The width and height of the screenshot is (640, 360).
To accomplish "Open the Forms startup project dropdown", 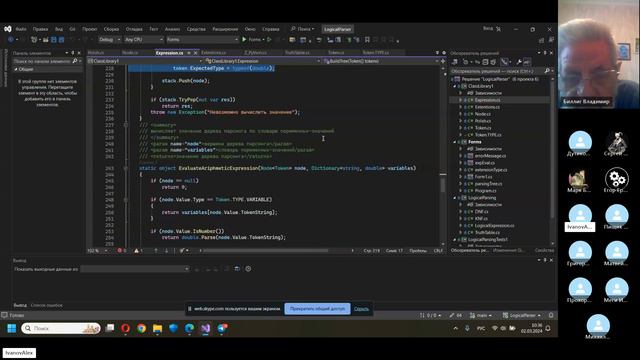I will pos(202,40).
